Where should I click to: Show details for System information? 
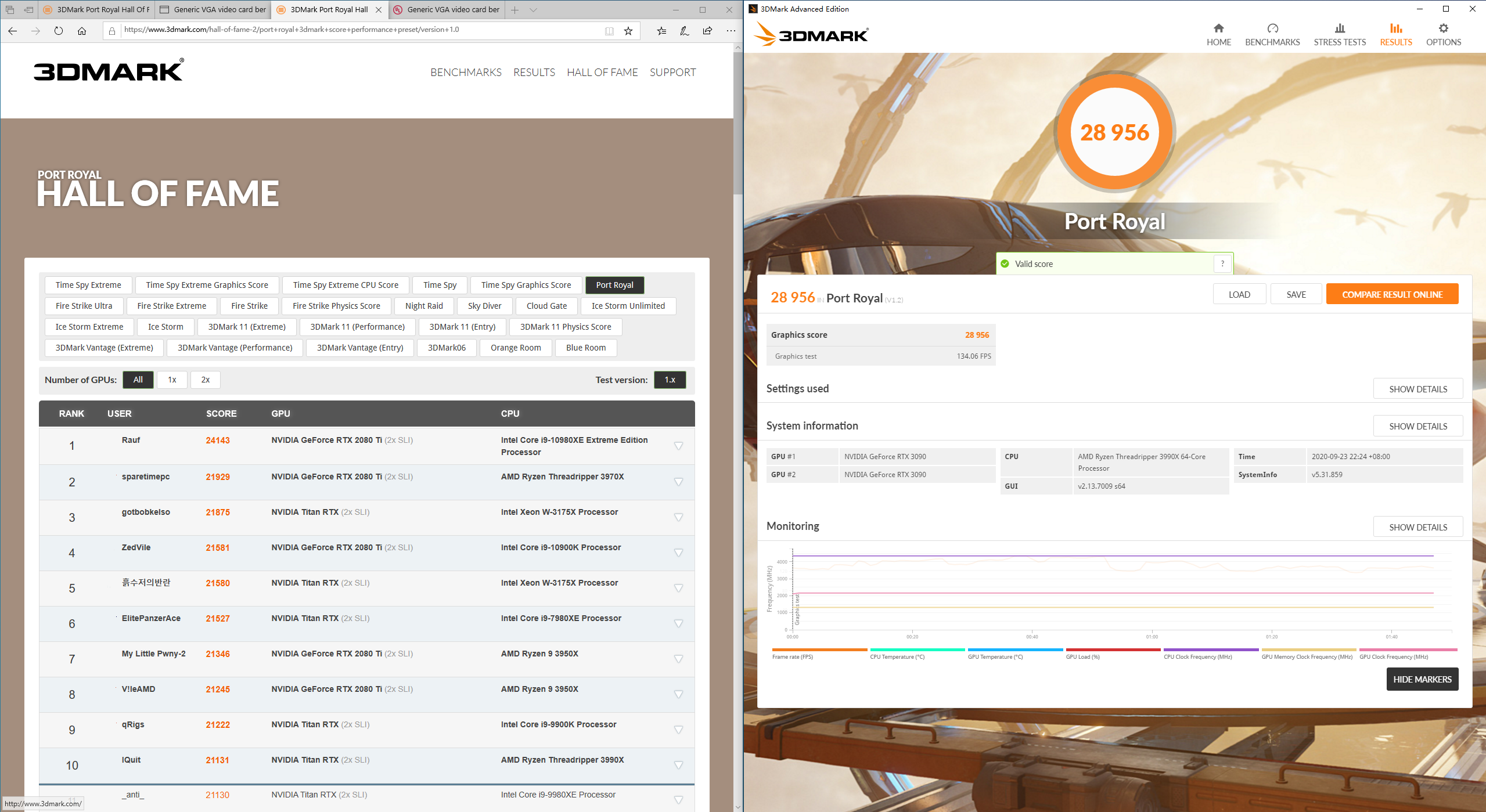point(1417,426)
